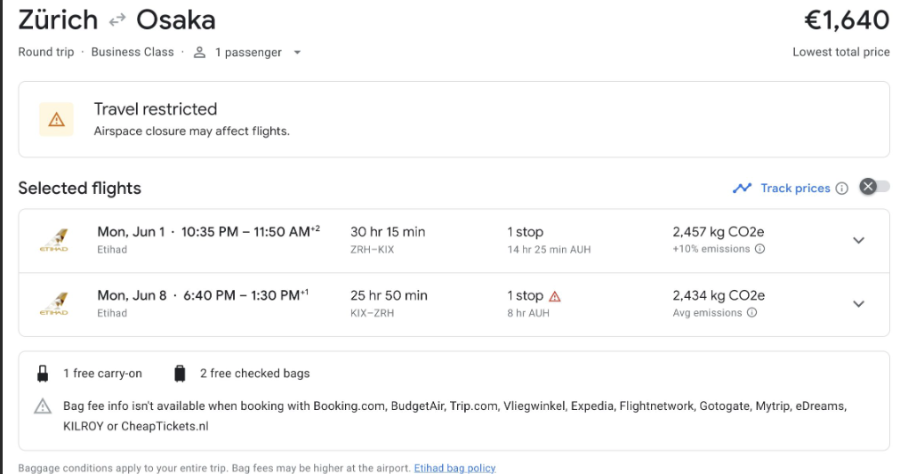Expand the Jun 8 Etihad flight details

(858, 304)
